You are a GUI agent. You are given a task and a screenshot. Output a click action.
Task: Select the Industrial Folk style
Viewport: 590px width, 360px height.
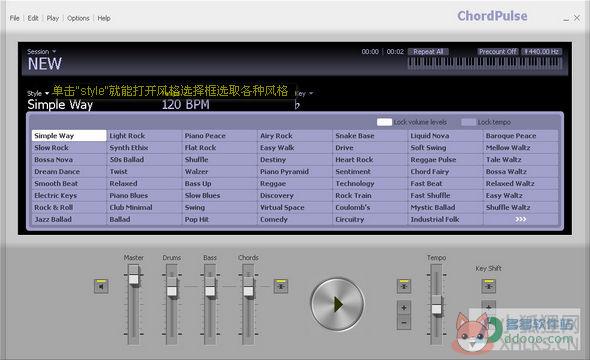[445, 219]
